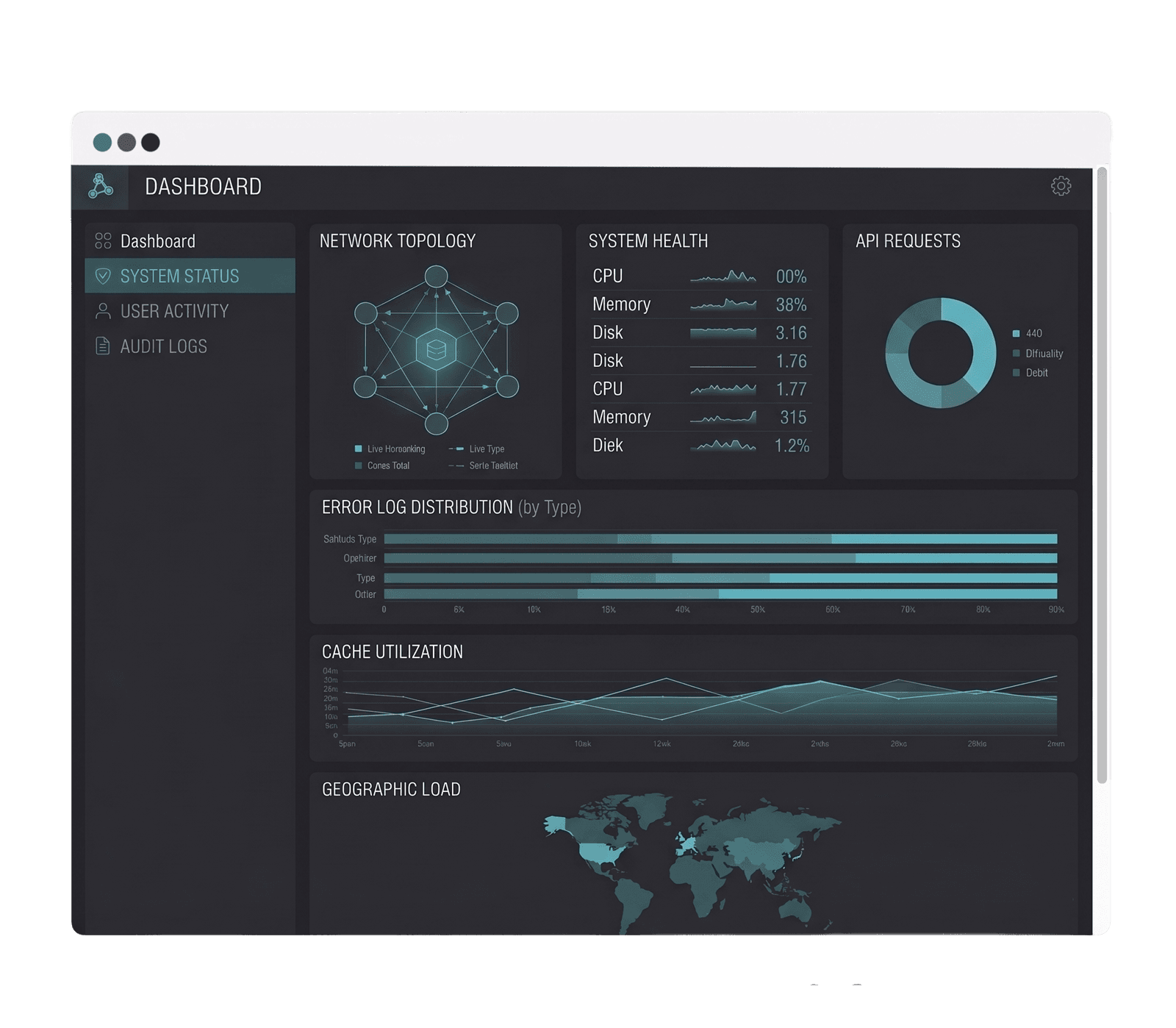Click the API requests donut chart
Screen dimensions: 1176x1028
[x=940, y=353]
